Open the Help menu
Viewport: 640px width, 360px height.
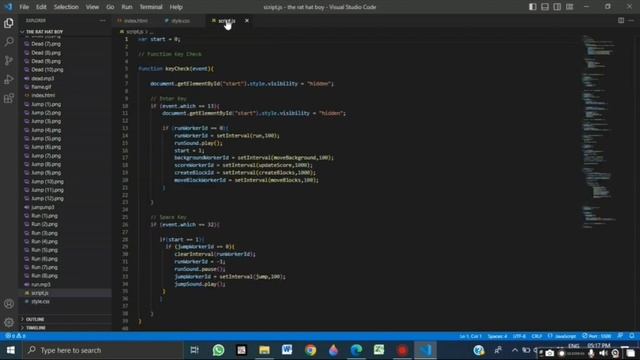point(176,7)
